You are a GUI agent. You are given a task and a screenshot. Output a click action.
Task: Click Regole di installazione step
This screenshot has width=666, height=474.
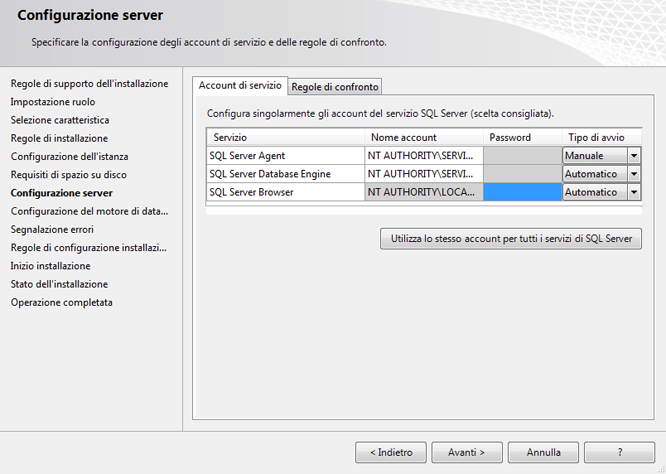click(59, 138)
